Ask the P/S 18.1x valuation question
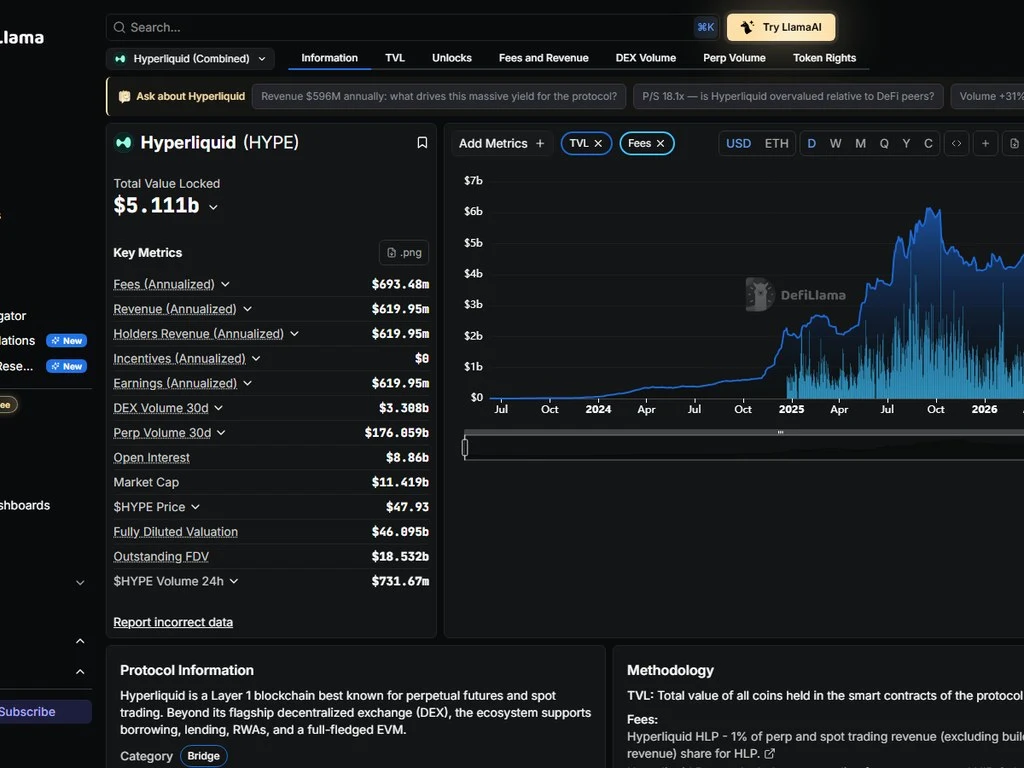Viewport: 1024px width, 768px height. [788, 96]
